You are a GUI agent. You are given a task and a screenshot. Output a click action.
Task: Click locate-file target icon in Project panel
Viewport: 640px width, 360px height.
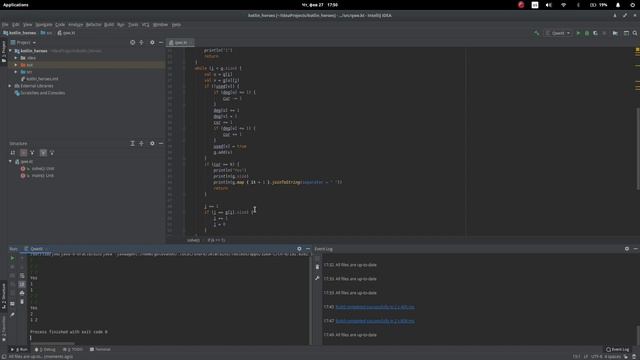[x=132, y=42]
